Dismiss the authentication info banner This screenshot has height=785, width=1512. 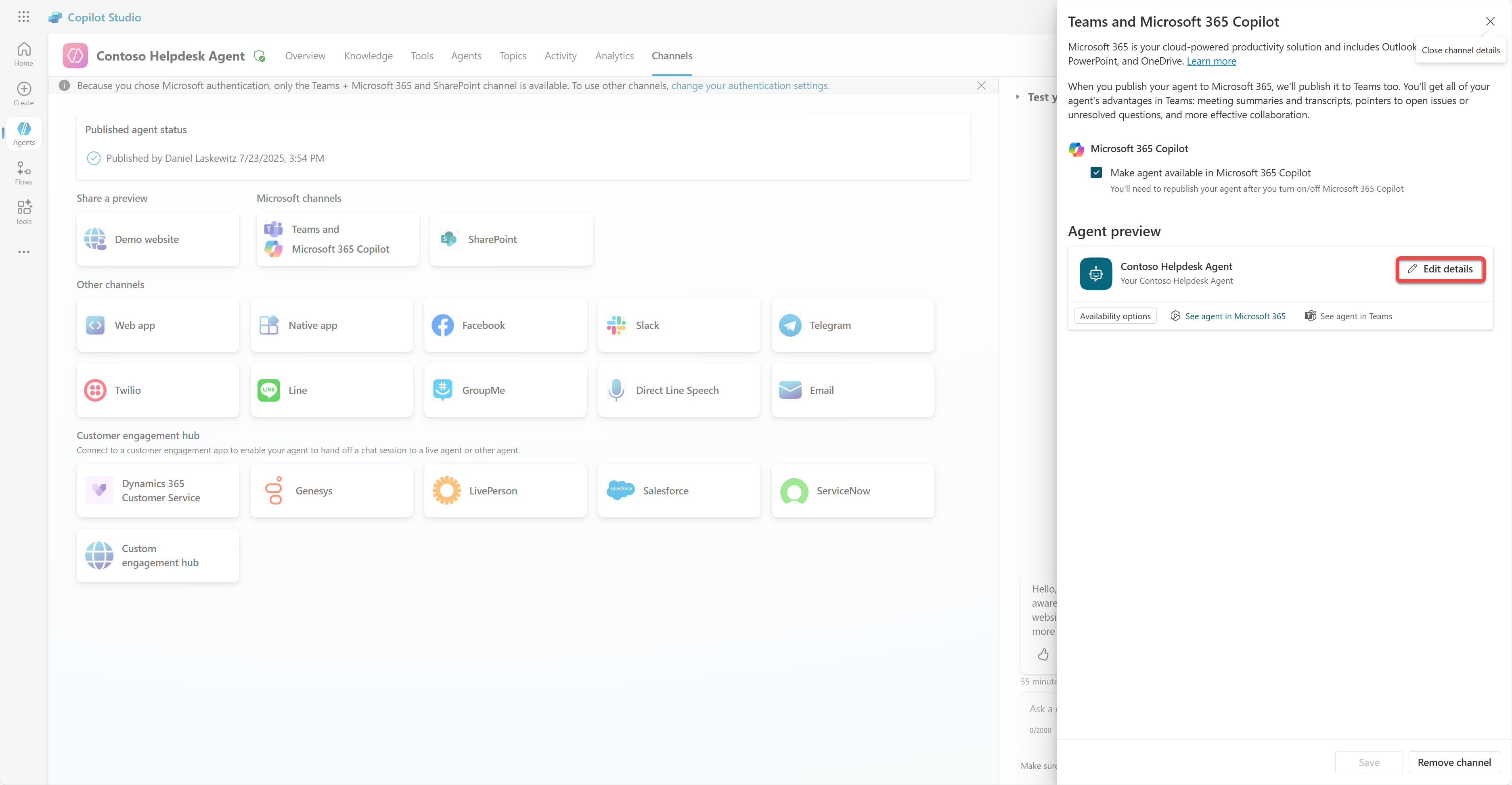coord(981,86)
